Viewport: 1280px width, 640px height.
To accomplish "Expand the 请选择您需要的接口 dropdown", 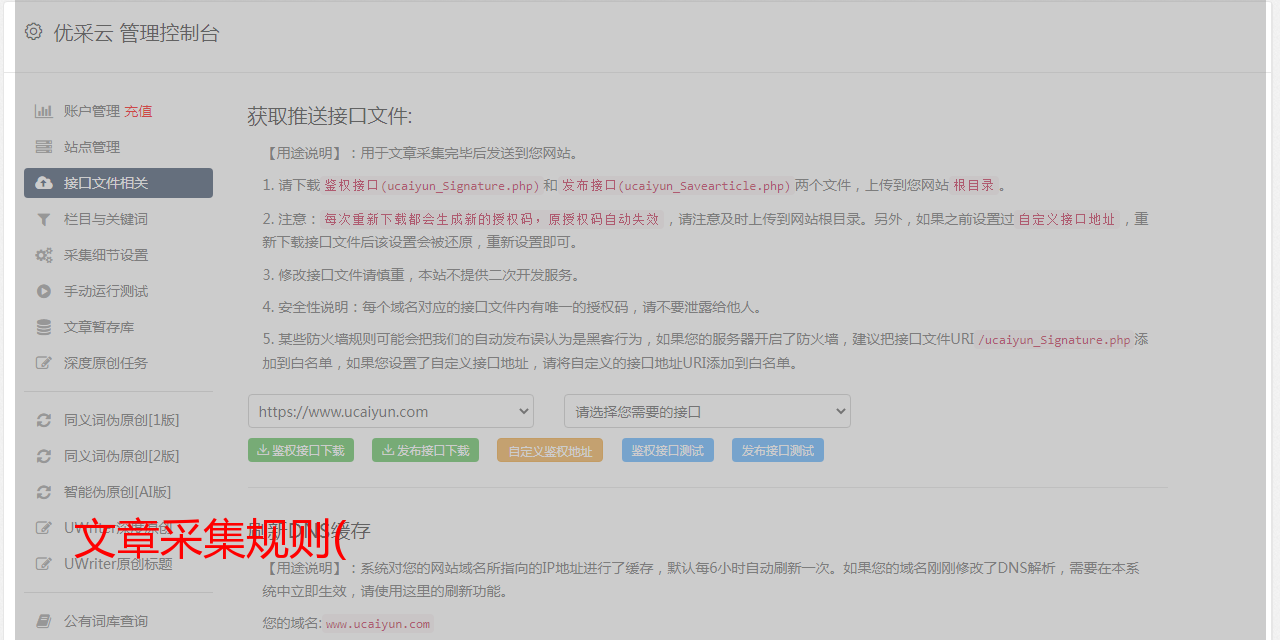I will (x=707, y=411).
